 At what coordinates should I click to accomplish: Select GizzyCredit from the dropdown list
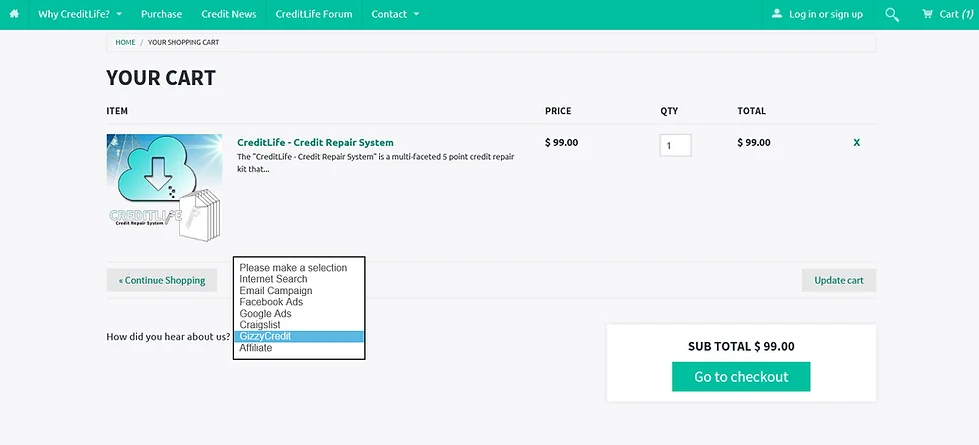[x=299, y=337]
